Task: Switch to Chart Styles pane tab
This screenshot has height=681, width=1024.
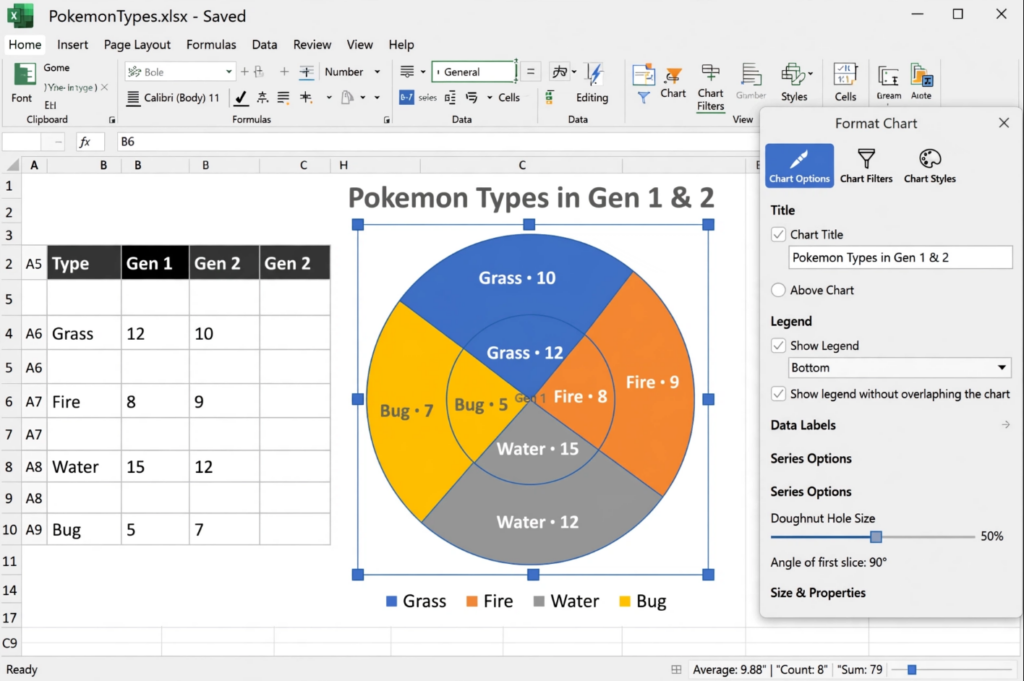Action: click(929, 166)
